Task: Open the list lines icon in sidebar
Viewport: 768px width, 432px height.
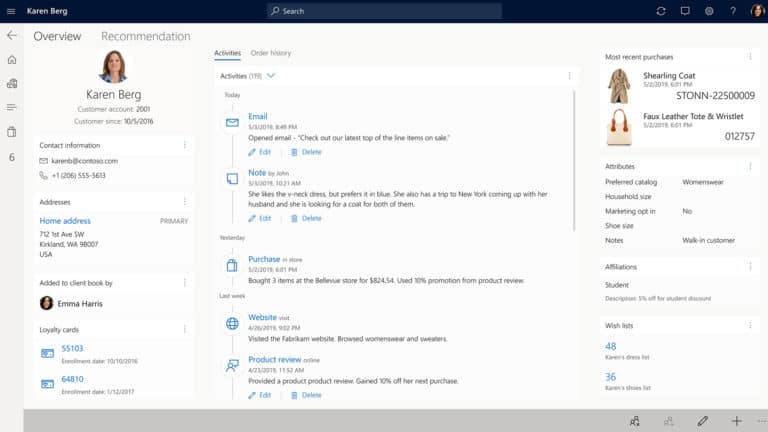Action: [x=12, y=107]
